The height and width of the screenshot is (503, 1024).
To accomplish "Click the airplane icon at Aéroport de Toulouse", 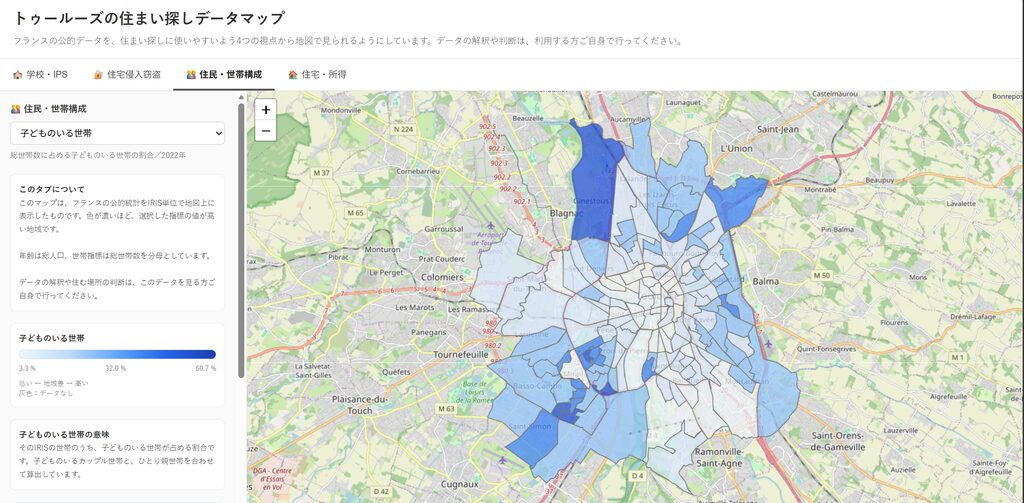I will click(491, 226).
